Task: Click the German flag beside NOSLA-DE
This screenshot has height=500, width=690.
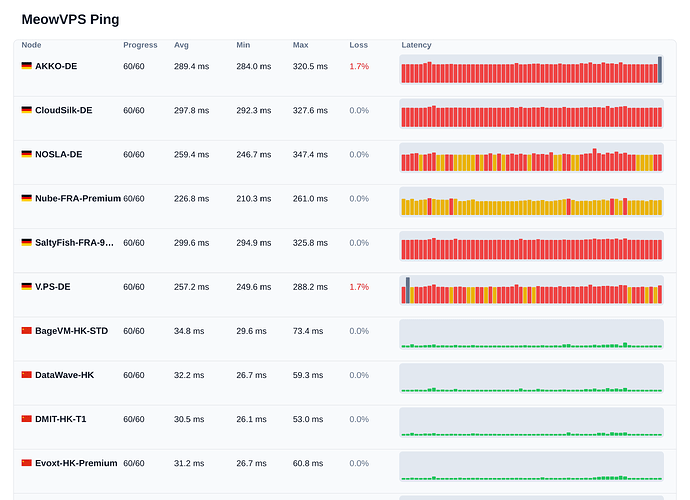Action: [26, 154]
